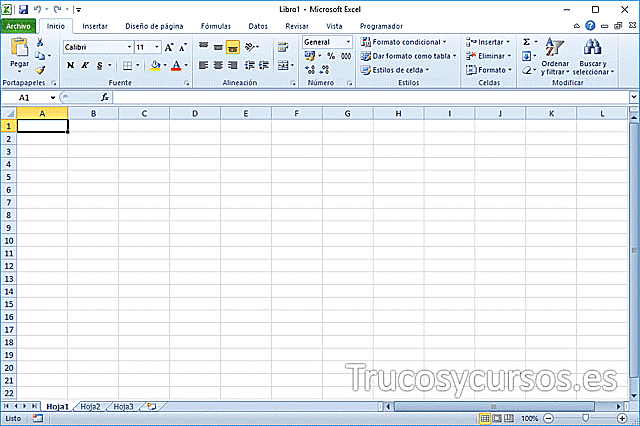Align text to top of cell
This screenshot has width=640, height=426.
[x=203, y=47]
